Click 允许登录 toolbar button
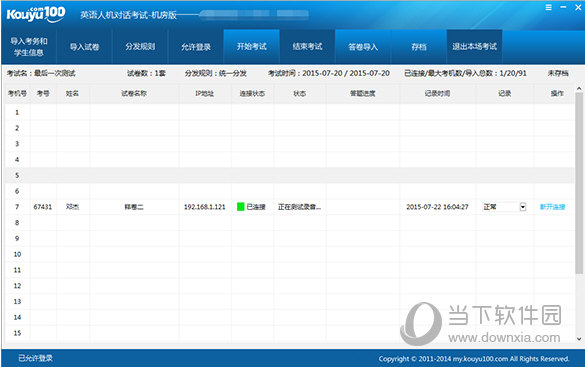 click(196, 47)
